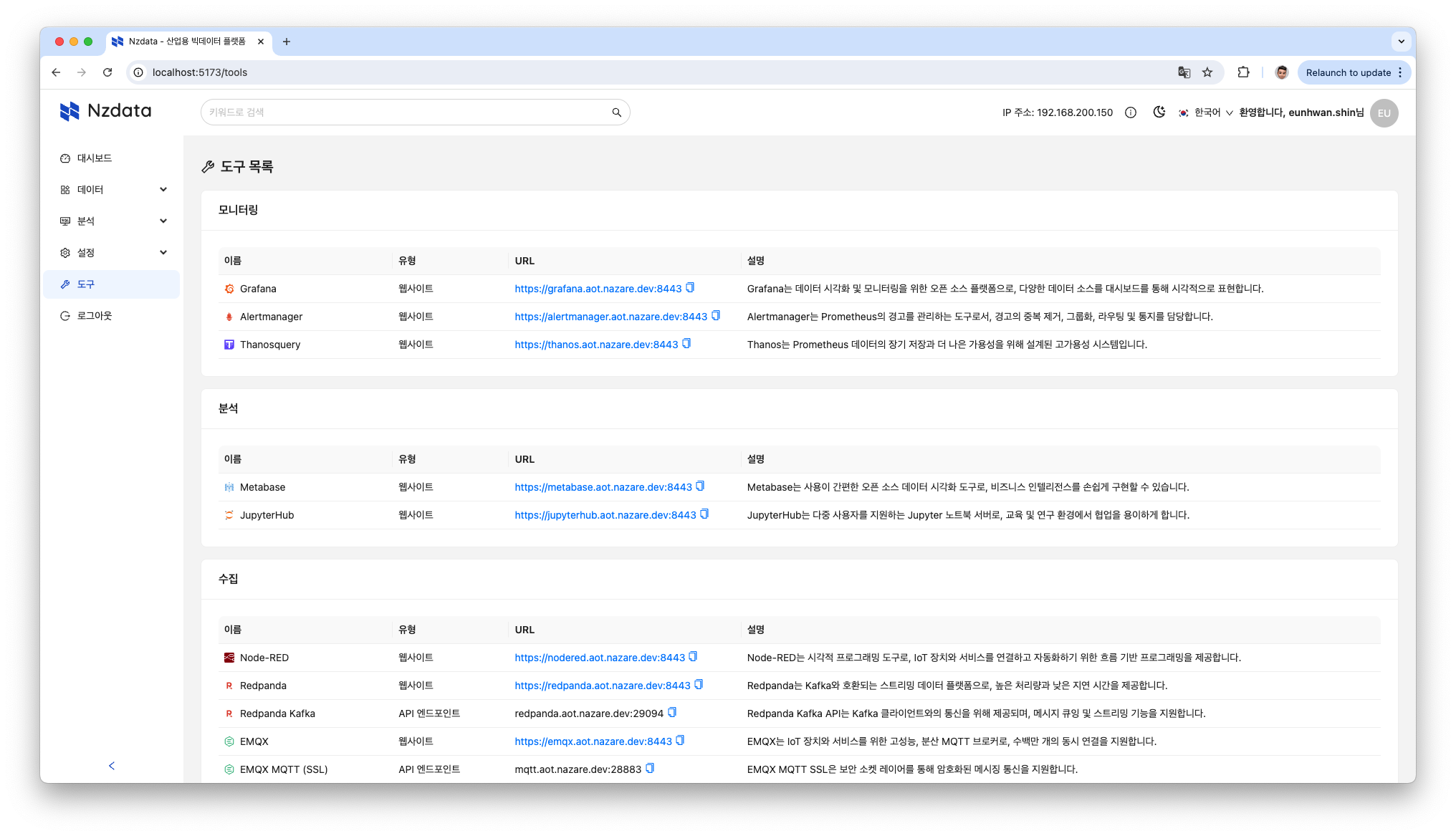Image resolution: width=1456 pixels, height=836 pixels.
Task: Collapse the sidebar with the left chevron
Action: tap(112, 766)
